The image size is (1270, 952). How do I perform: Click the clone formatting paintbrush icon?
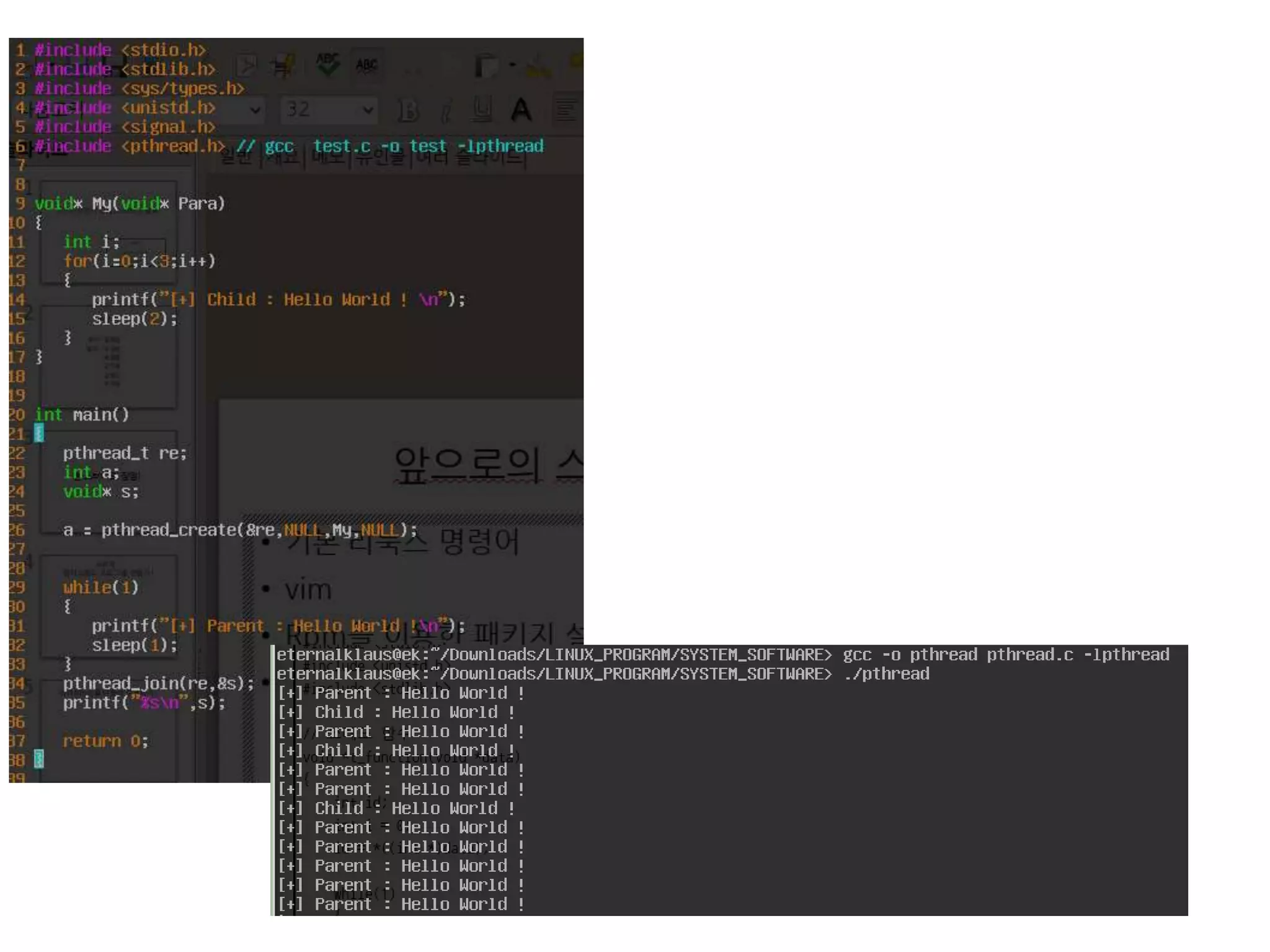(x=538, y=66)
